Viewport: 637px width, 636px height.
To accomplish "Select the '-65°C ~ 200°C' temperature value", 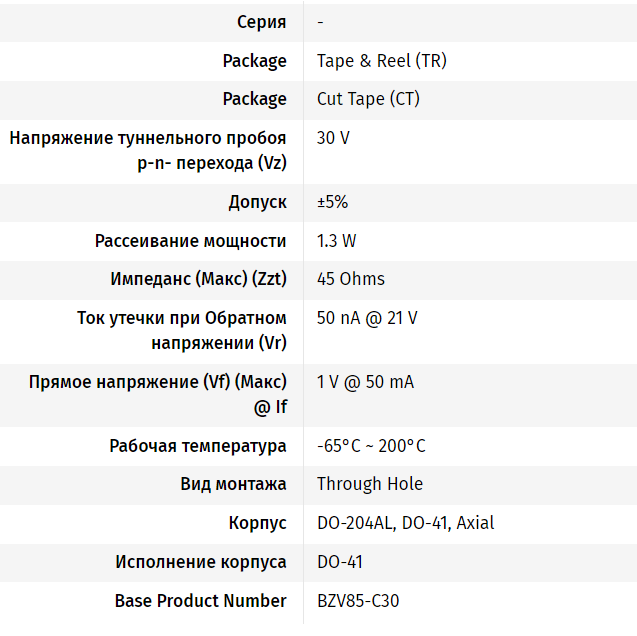I will 371,446.
